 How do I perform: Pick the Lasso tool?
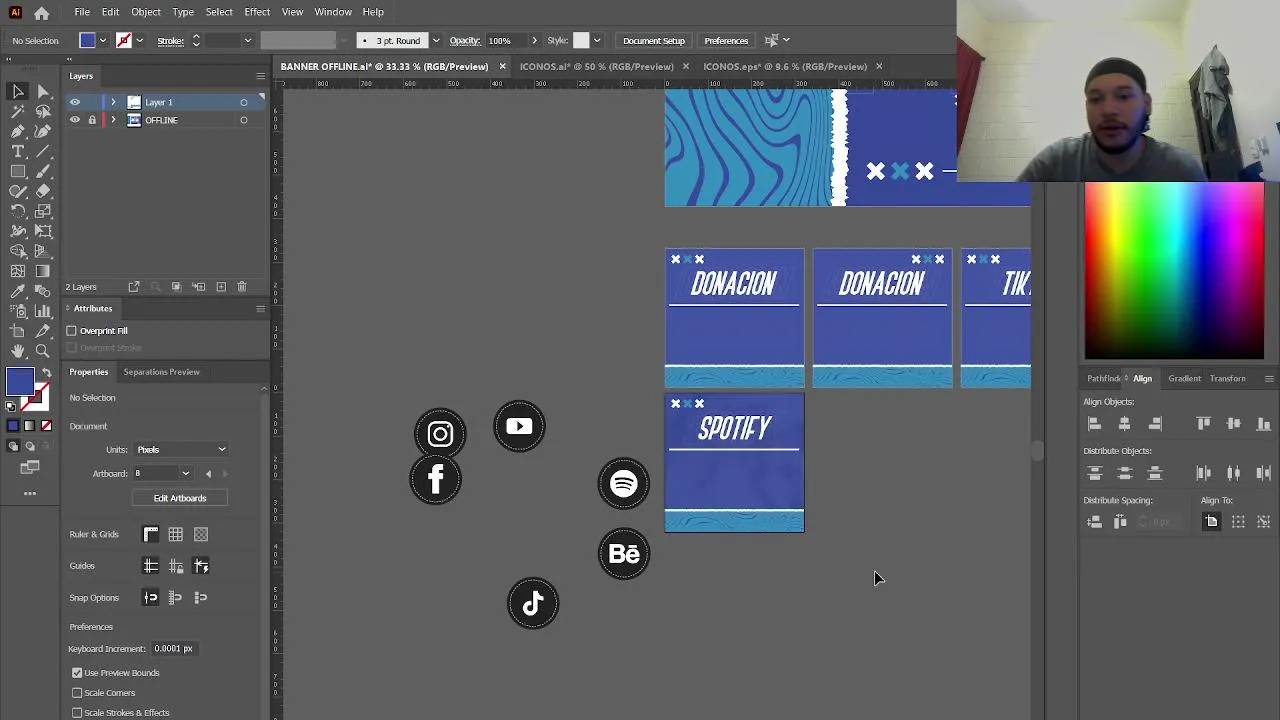pos(43,111)
